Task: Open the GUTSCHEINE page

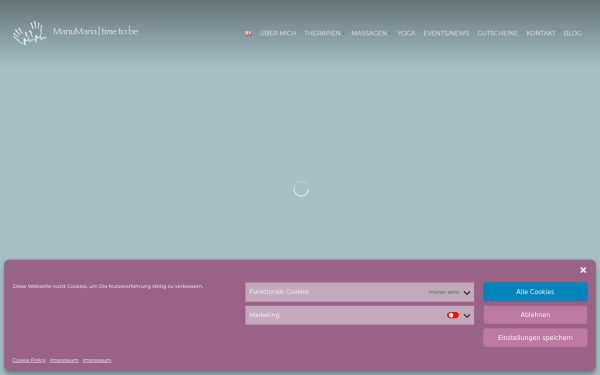Action: (497, 33)
